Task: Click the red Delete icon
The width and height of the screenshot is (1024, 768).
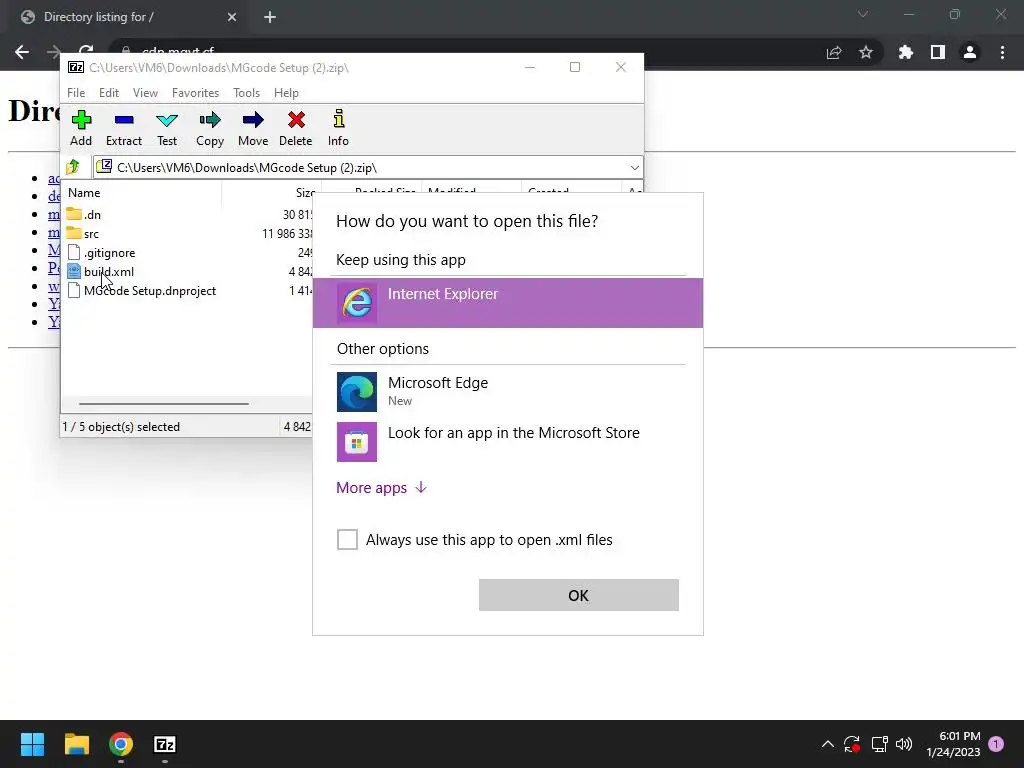Action: [x=296, y=128]
